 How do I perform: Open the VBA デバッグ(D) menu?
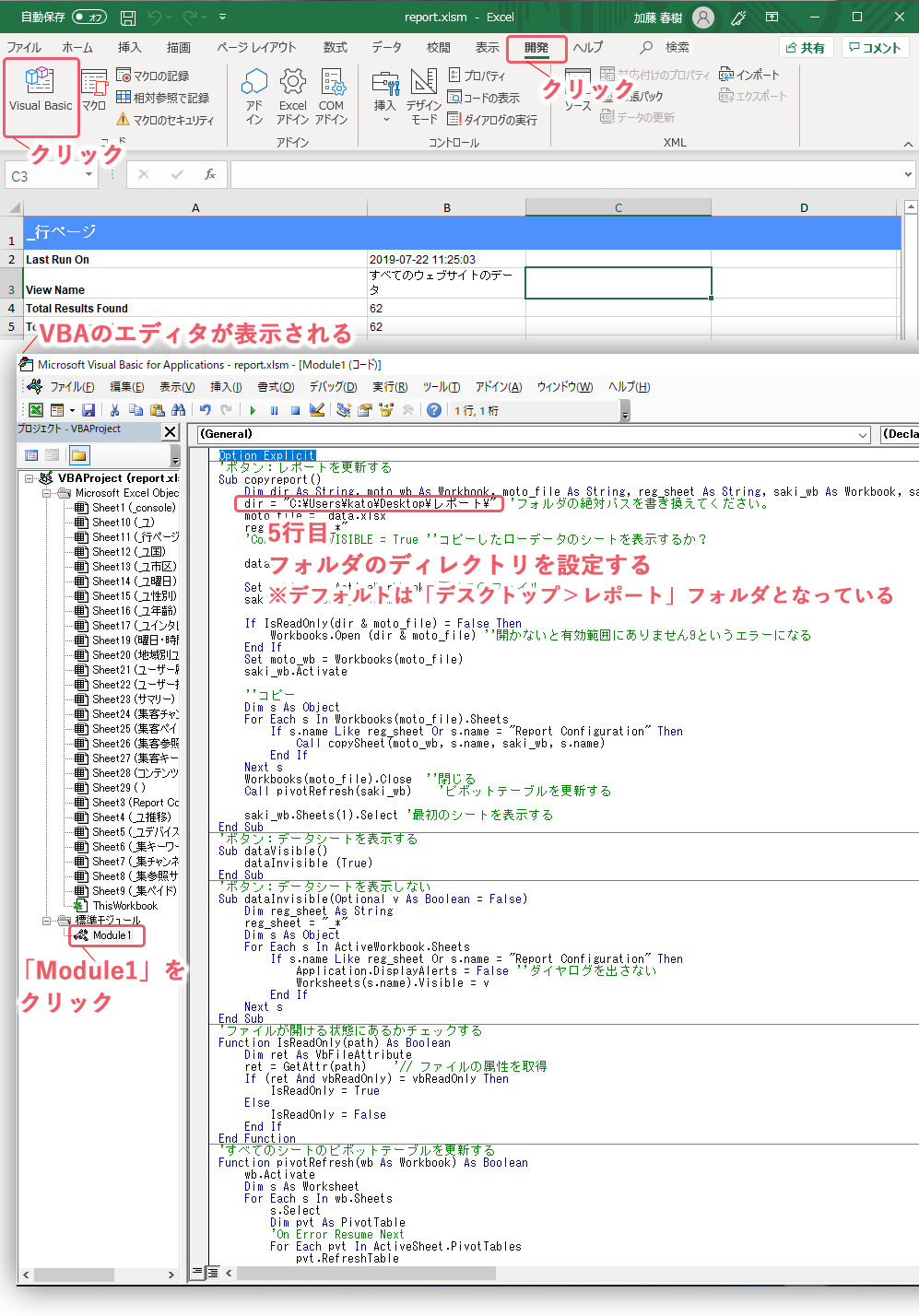(x=333, y=387)
